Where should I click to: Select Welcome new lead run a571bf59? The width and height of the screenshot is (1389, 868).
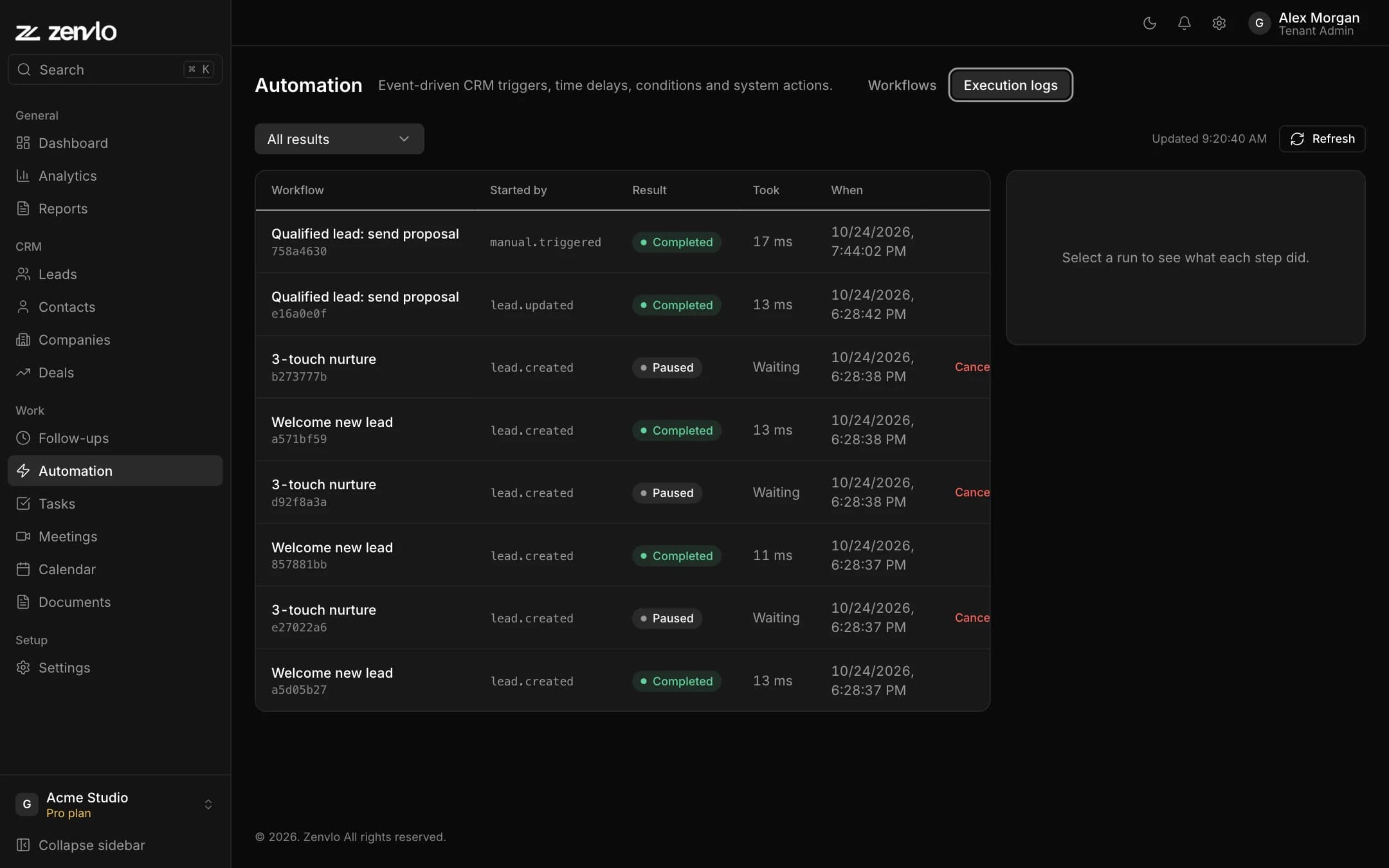622,430
